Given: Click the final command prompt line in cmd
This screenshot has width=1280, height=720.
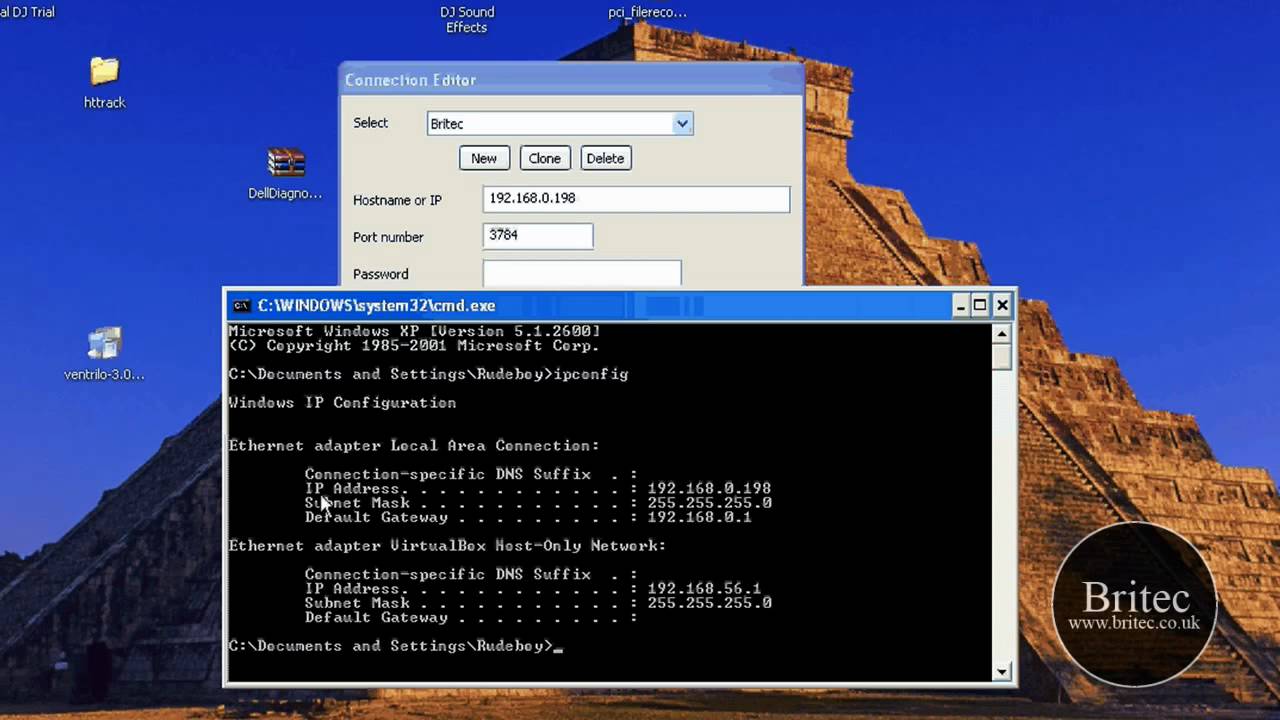Looking at the screenshot, I should tap(395, 646).
